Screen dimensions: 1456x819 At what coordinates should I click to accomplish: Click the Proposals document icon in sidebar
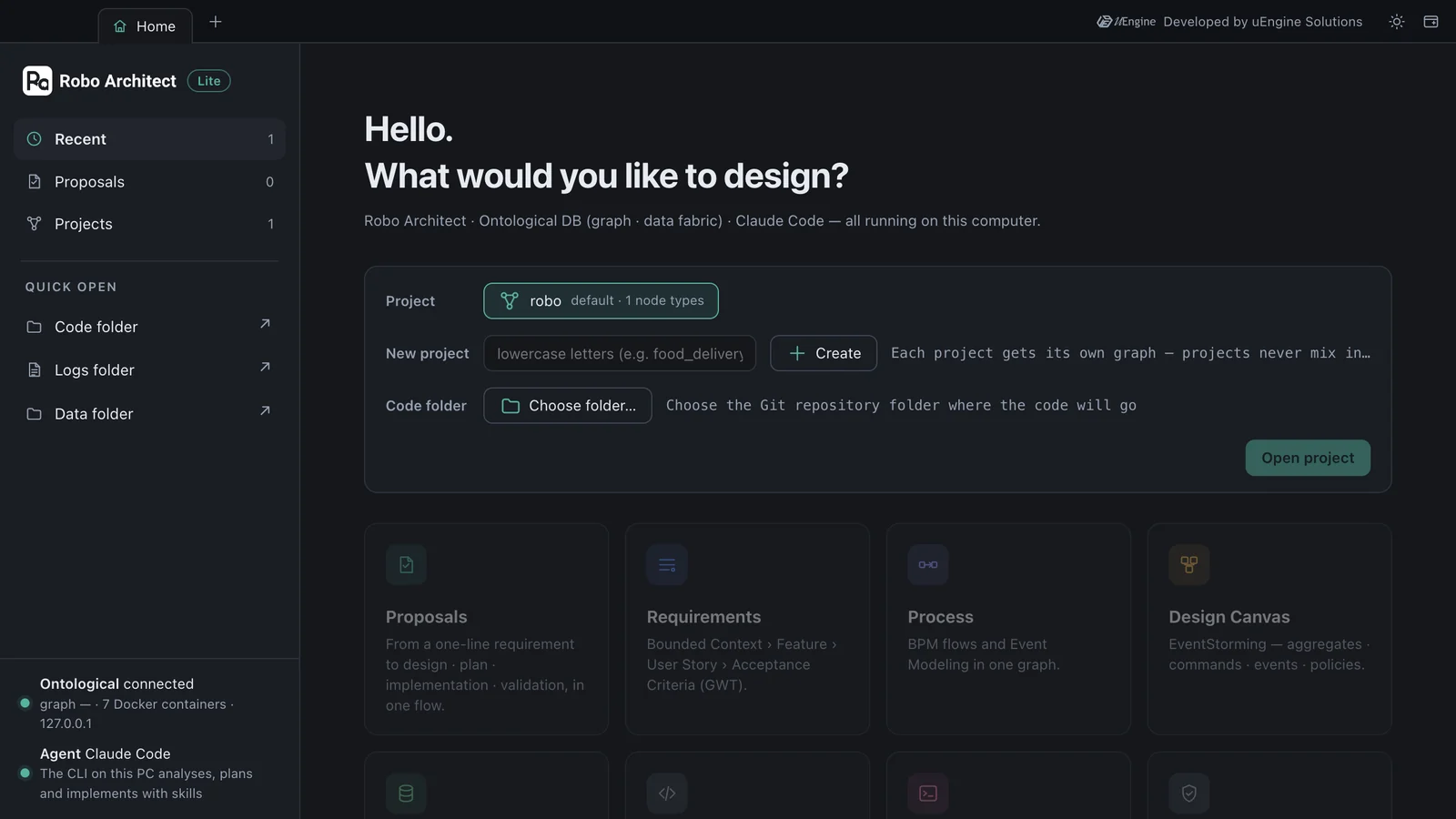pos(35,182)
